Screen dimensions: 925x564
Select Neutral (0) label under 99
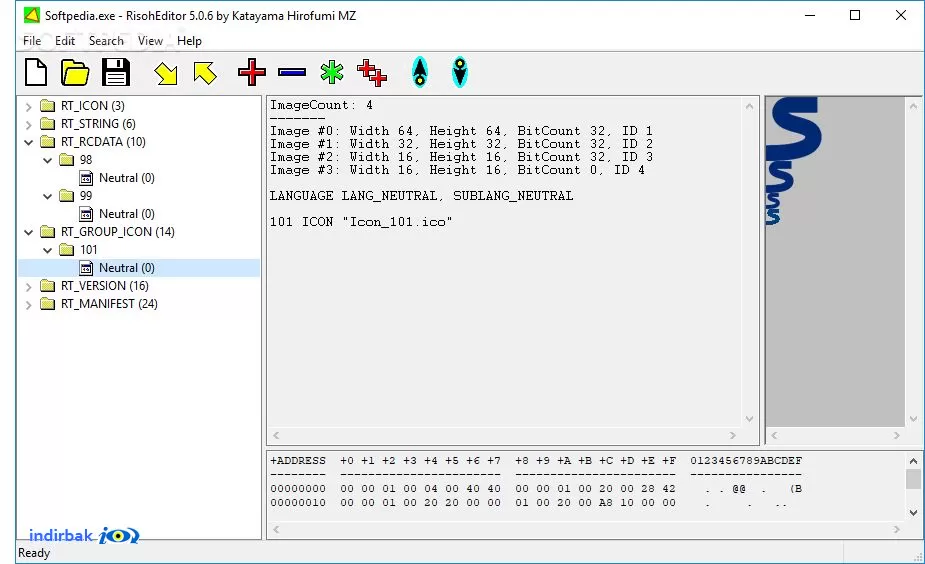(x=126, y=214)
